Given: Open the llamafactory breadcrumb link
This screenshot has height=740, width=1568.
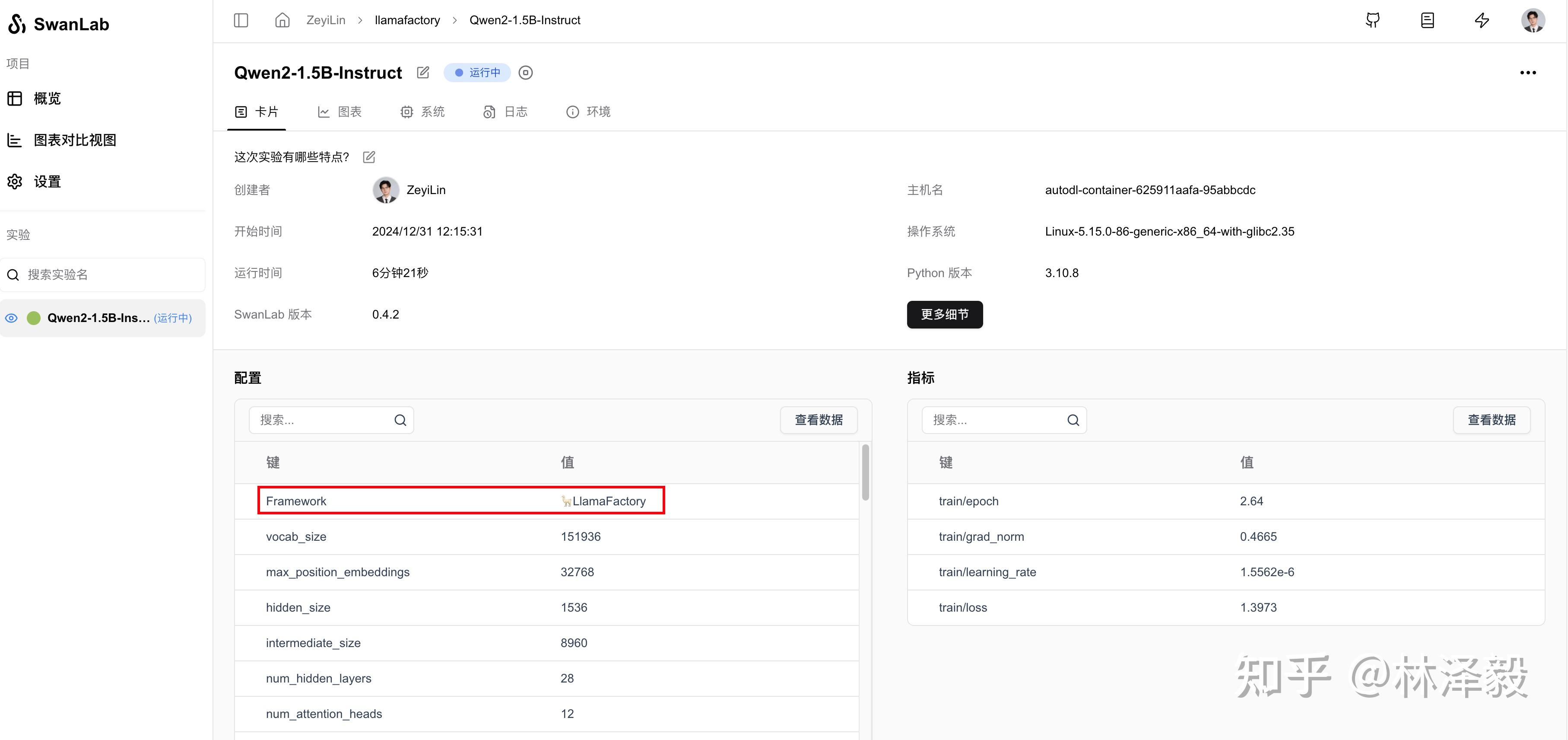Looking at the screenshot, I should click(x=406, y=19).
